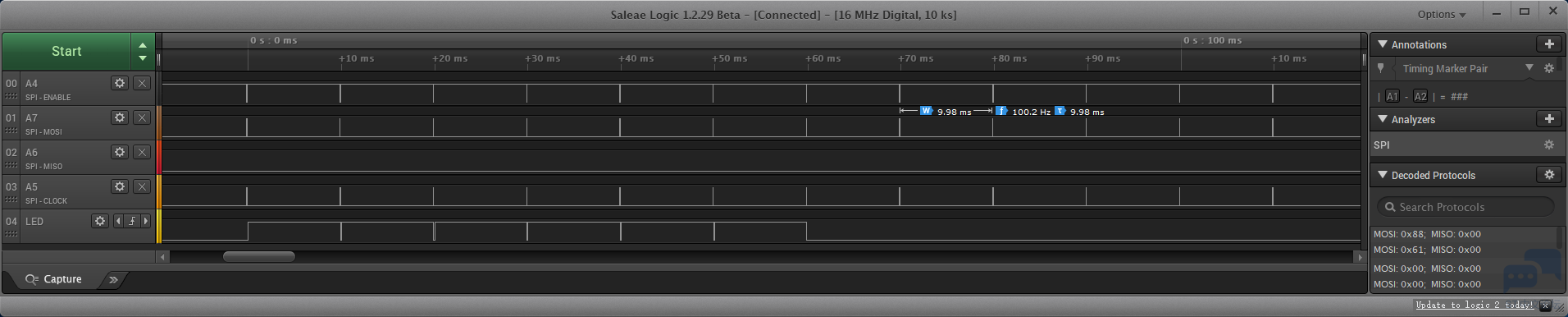Select the A4 channel label
The width and height of the screenshot is (1568, 317).
31,83
